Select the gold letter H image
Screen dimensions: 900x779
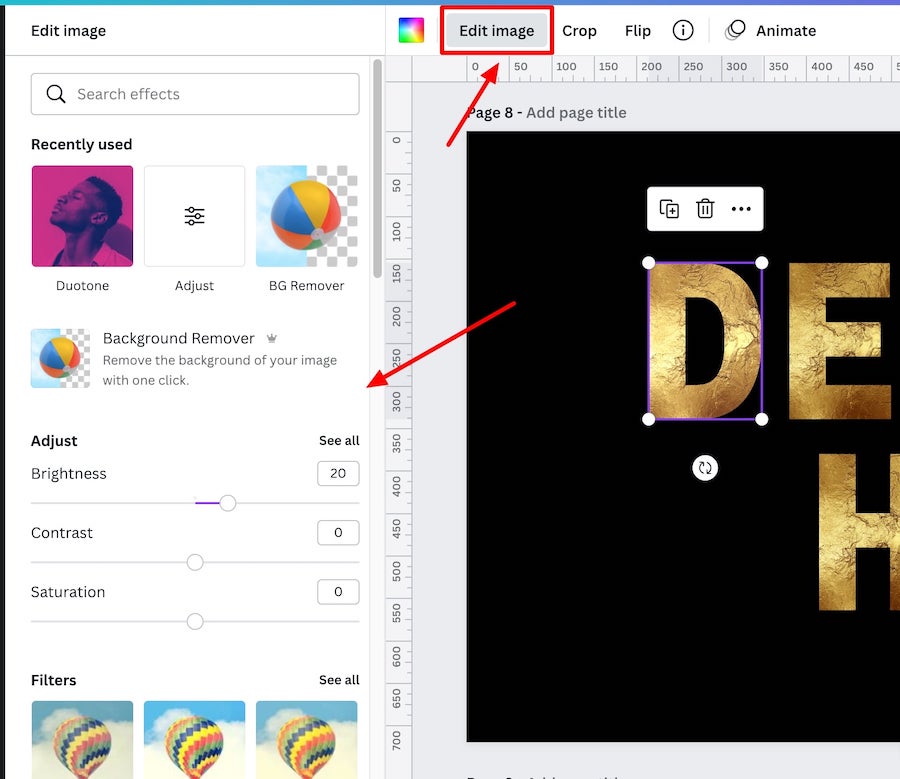(x=859, y=532)
